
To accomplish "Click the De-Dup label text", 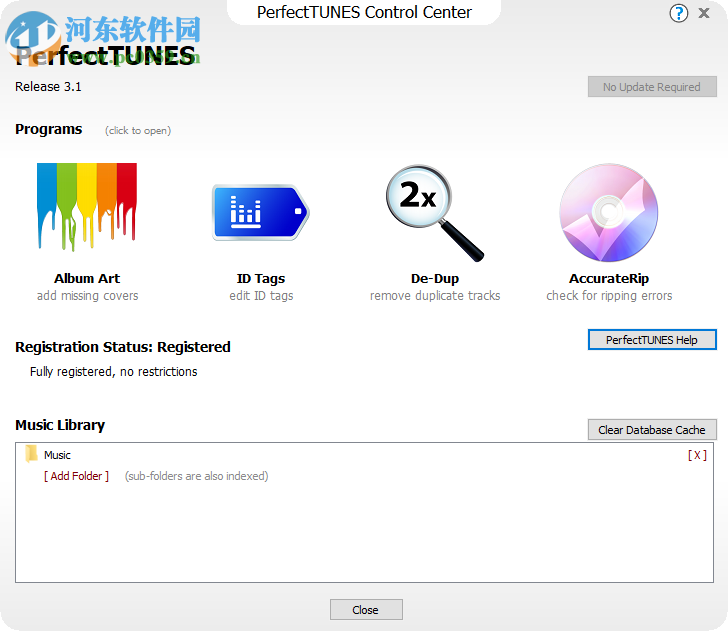I will coord(435,279).
